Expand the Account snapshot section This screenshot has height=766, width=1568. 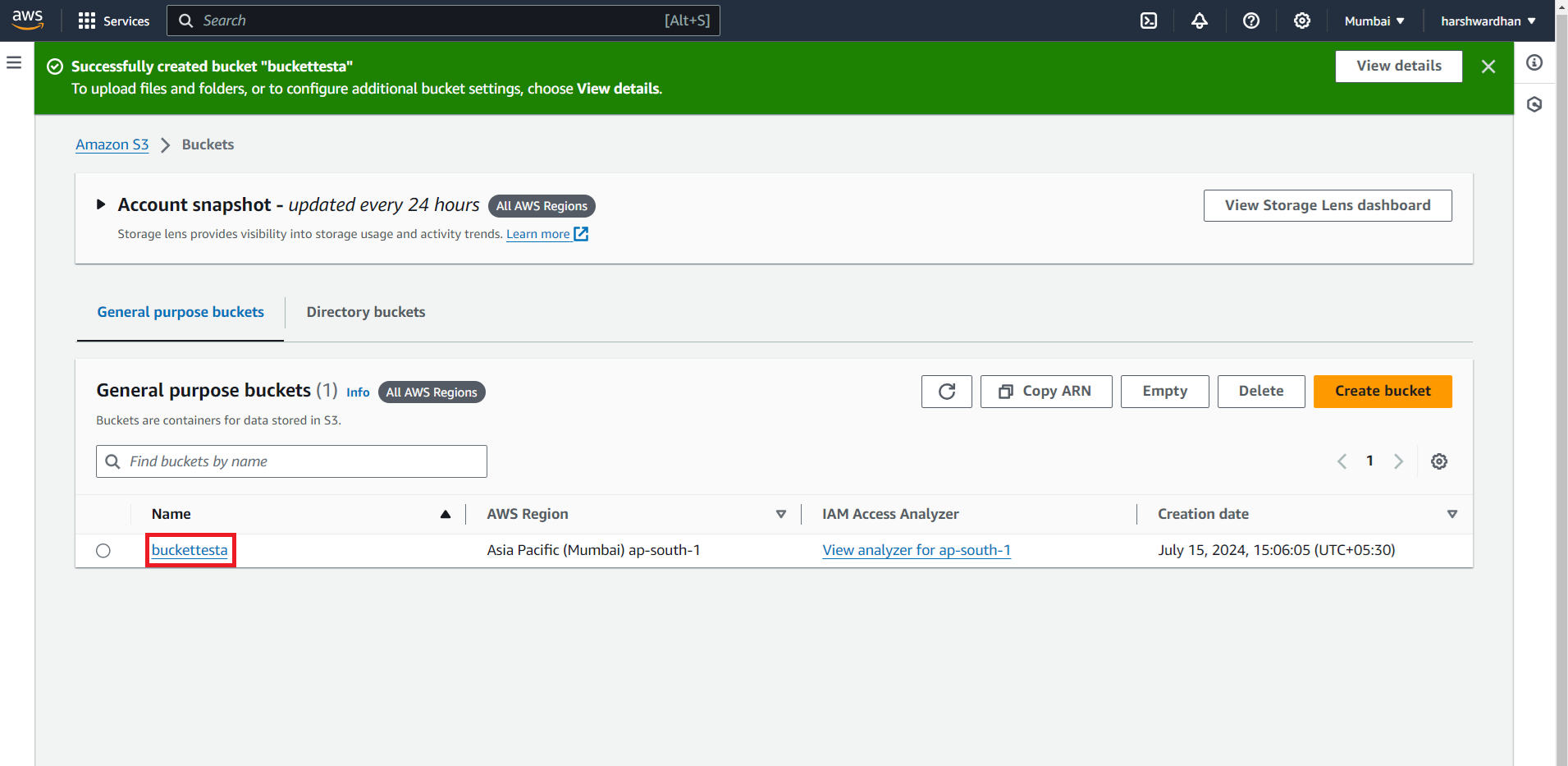(x=101, y=204)
